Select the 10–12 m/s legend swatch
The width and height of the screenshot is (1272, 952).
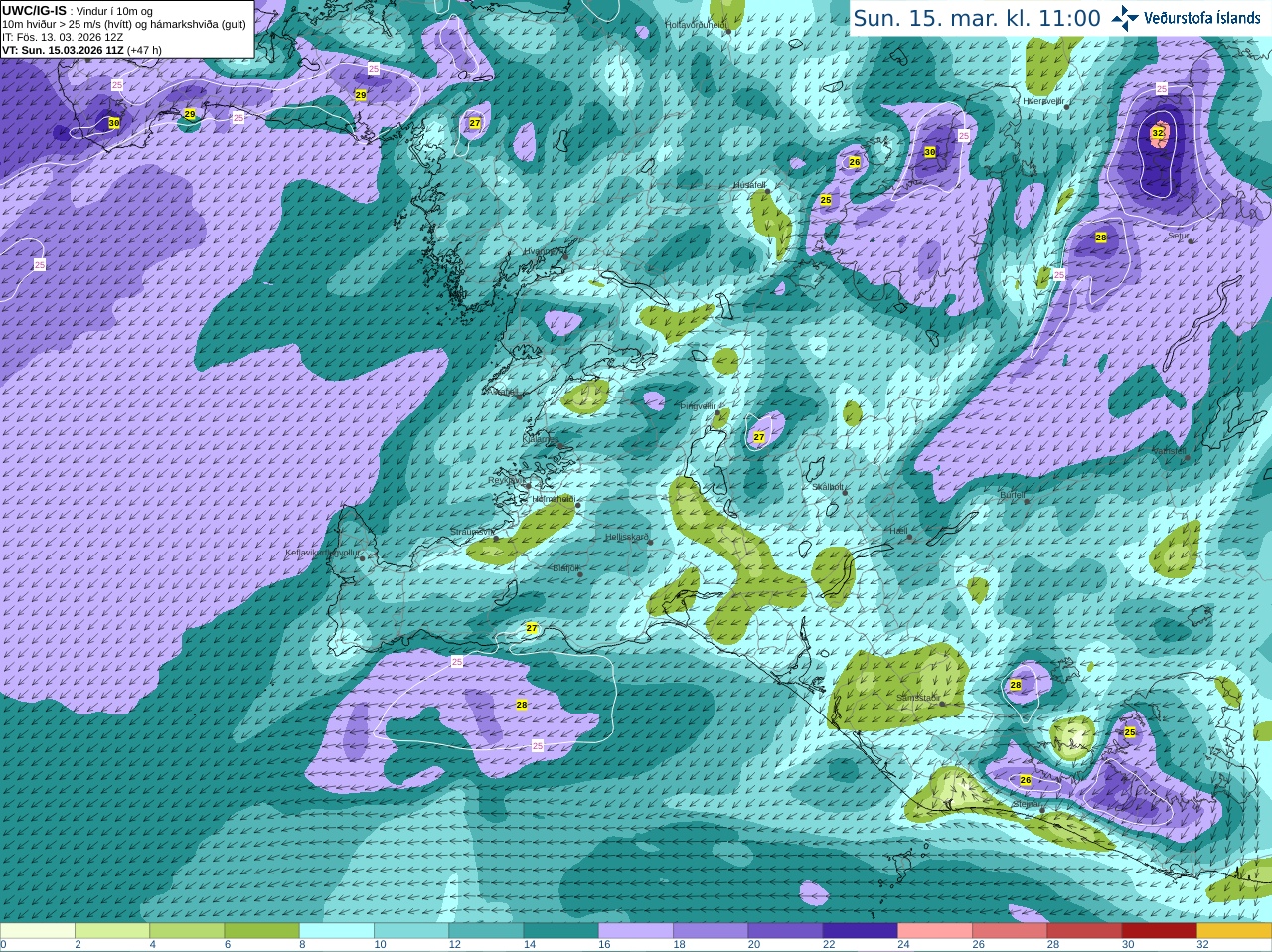coord(411,930)
